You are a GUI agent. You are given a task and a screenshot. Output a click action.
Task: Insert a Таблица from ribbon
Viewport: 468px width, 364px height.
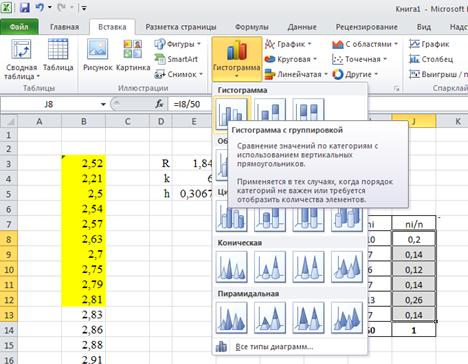(x=58, y=55)
